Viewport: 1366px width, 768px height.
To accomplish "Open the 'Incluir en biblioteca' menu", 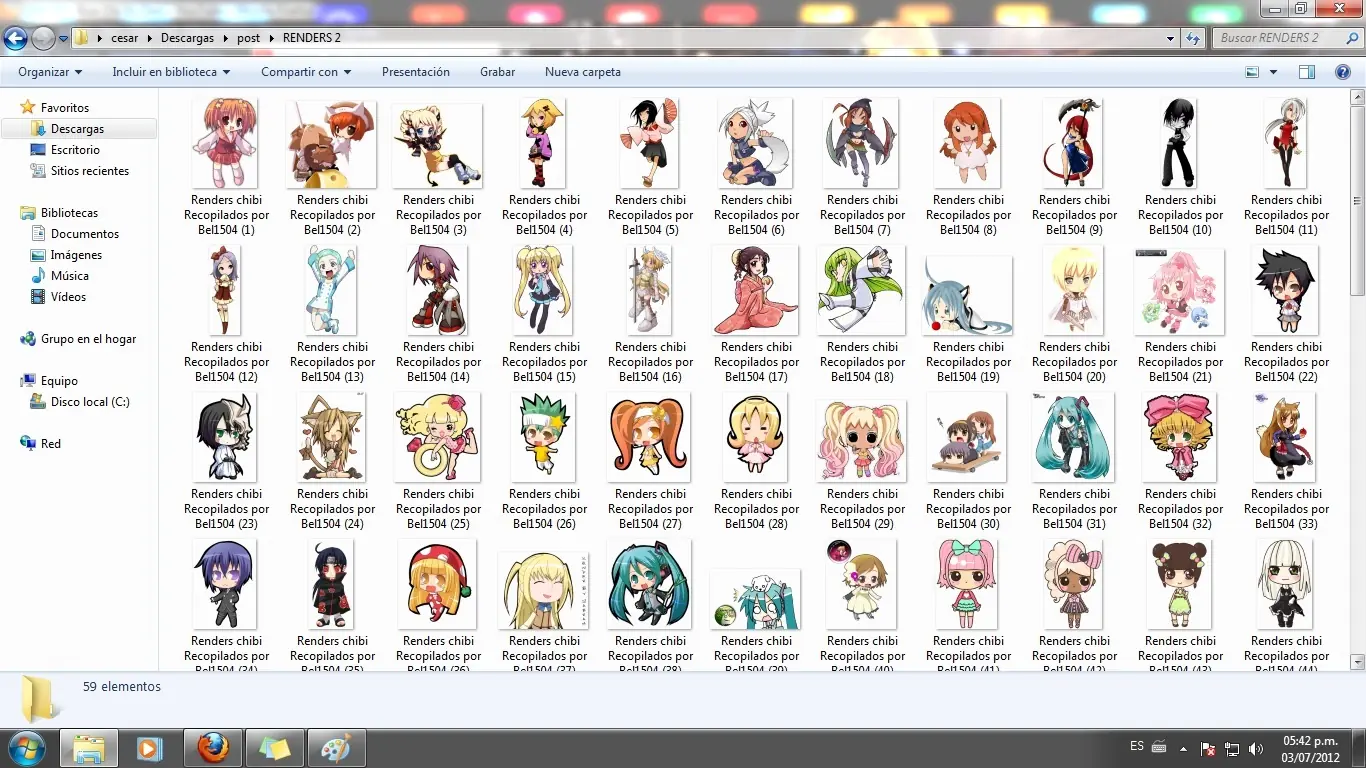I will (x=171, y=72).
